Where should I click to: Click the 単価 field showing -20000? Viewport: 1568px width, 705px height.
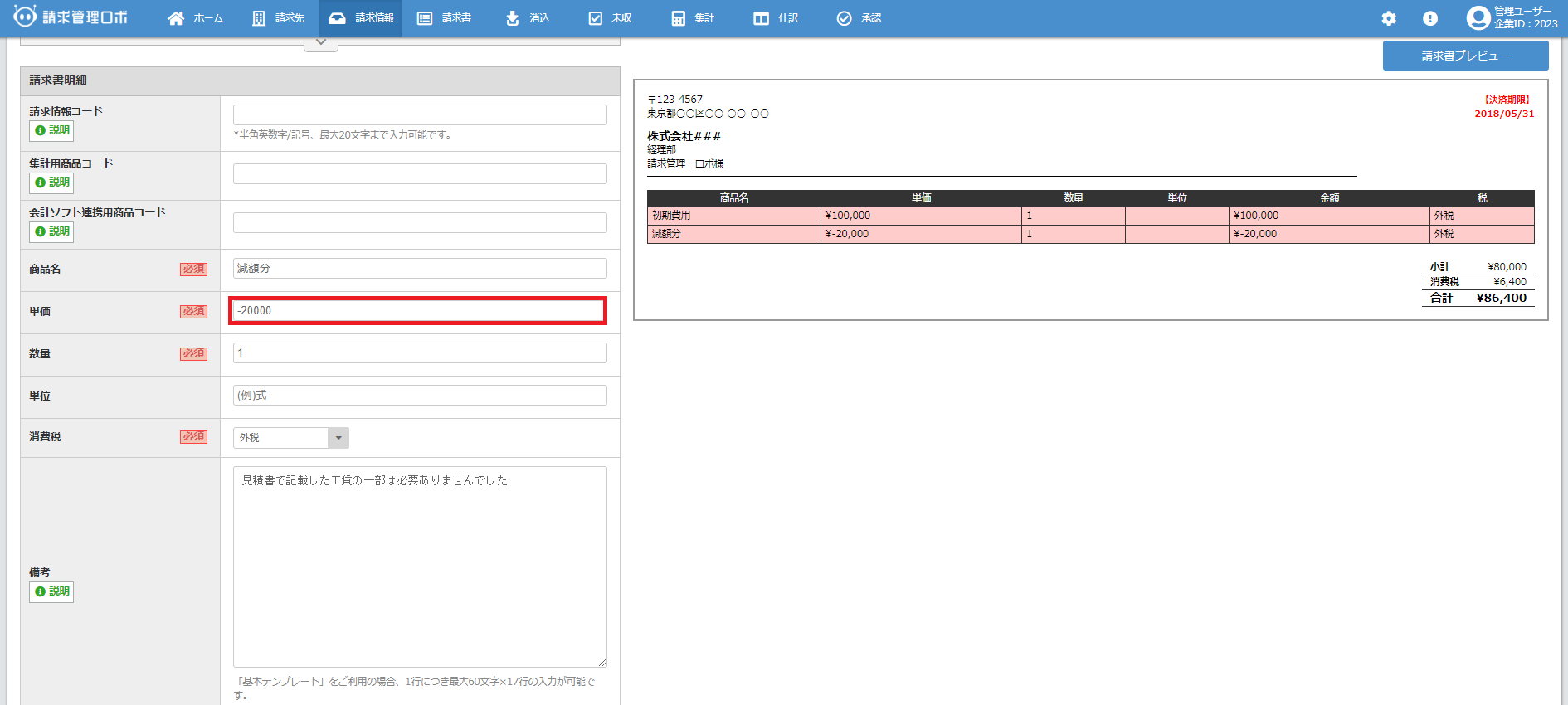pos(418,310)
